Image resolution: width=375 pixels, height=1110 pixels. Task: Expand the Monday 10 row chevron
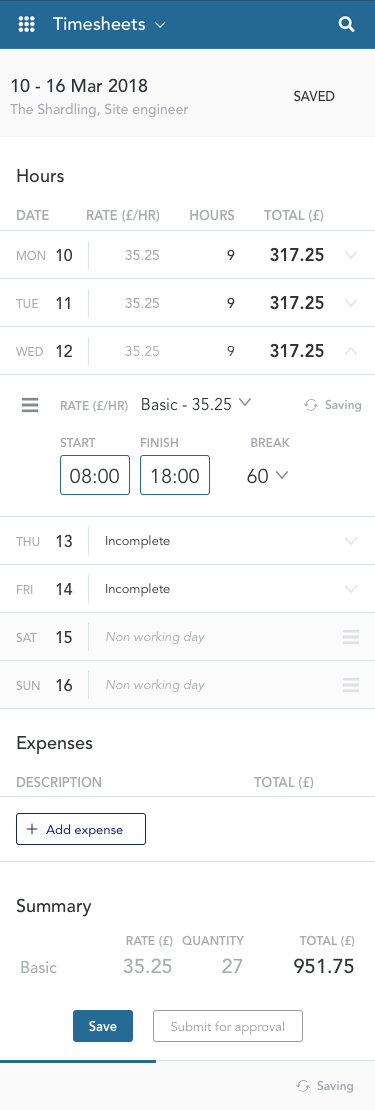350,255
